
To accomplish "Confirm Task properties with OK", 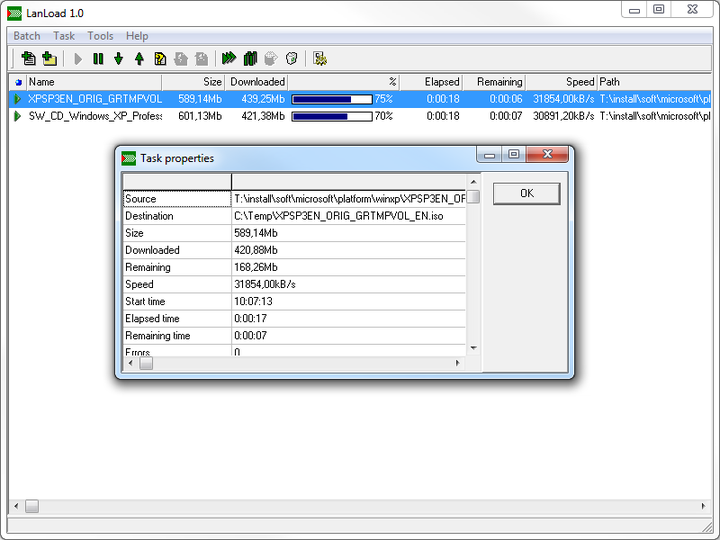I will point(527,193).
